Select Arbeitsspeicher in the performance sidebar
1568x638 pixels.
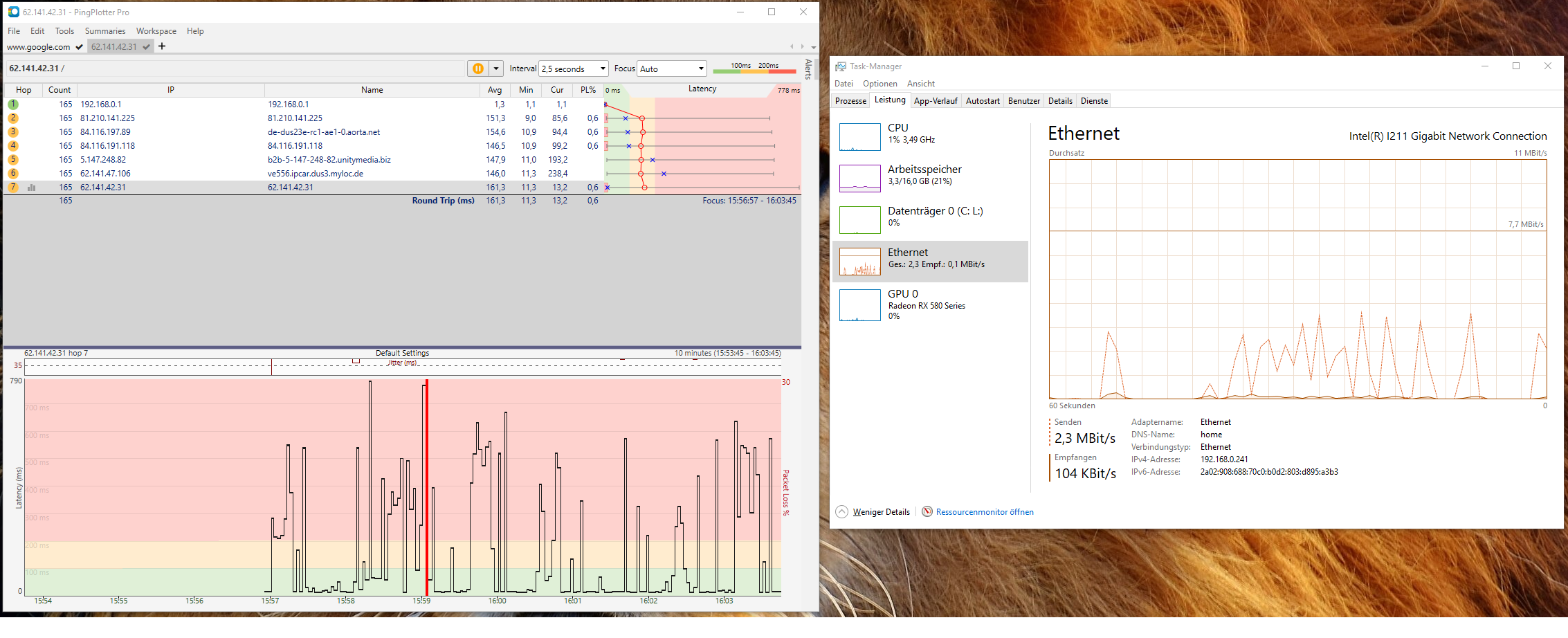coord(930,178)
